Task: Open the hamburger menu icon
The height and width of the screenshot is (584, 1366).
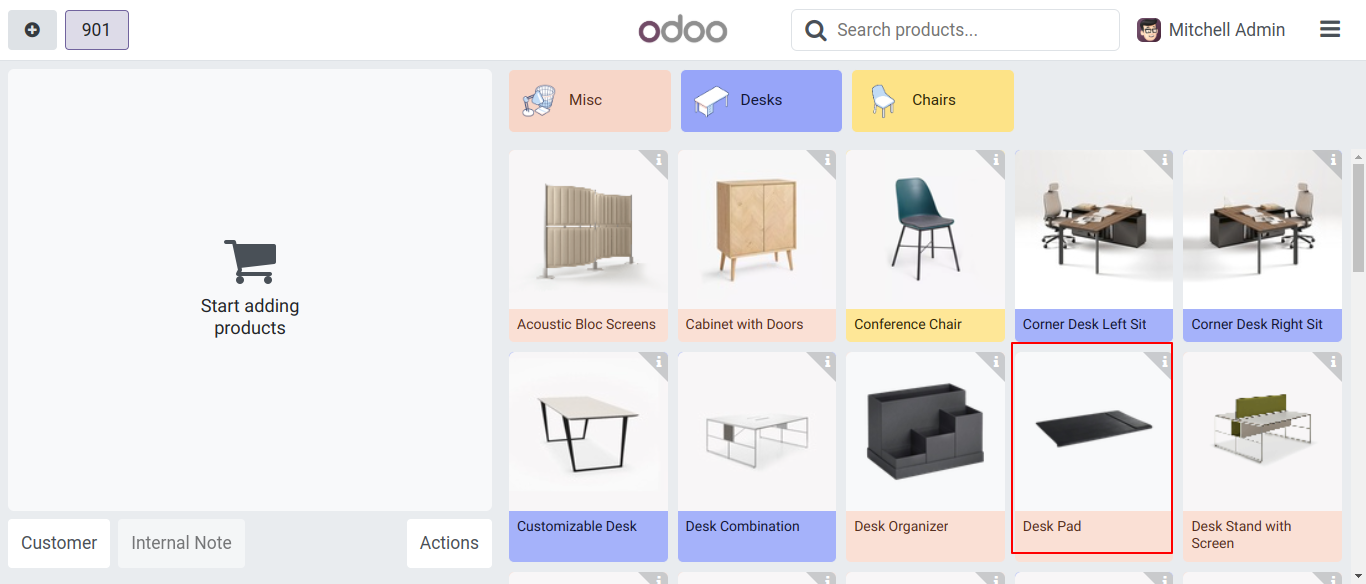Action: 1330,30
